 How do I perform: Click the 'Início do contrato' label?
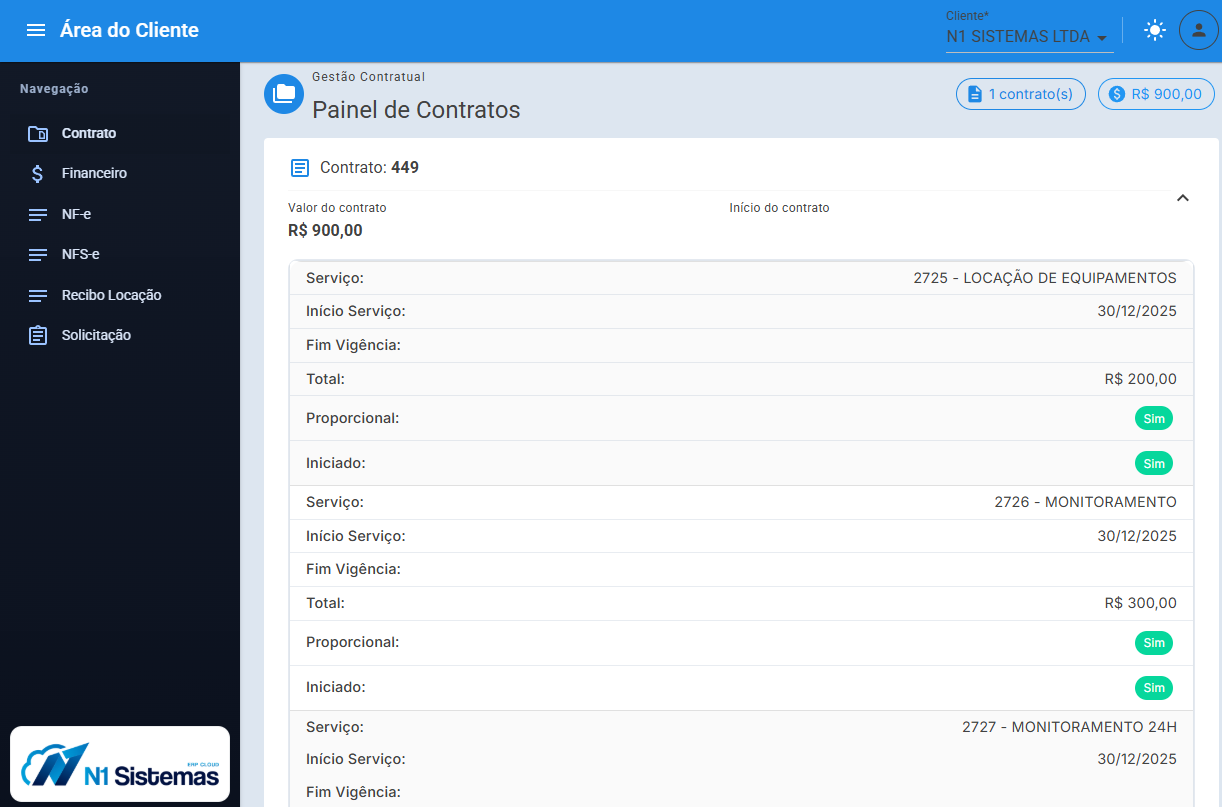coord(779,208)
